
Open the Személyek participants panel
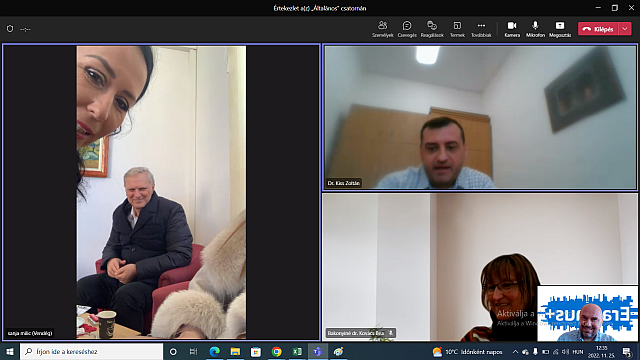point(382,29)
